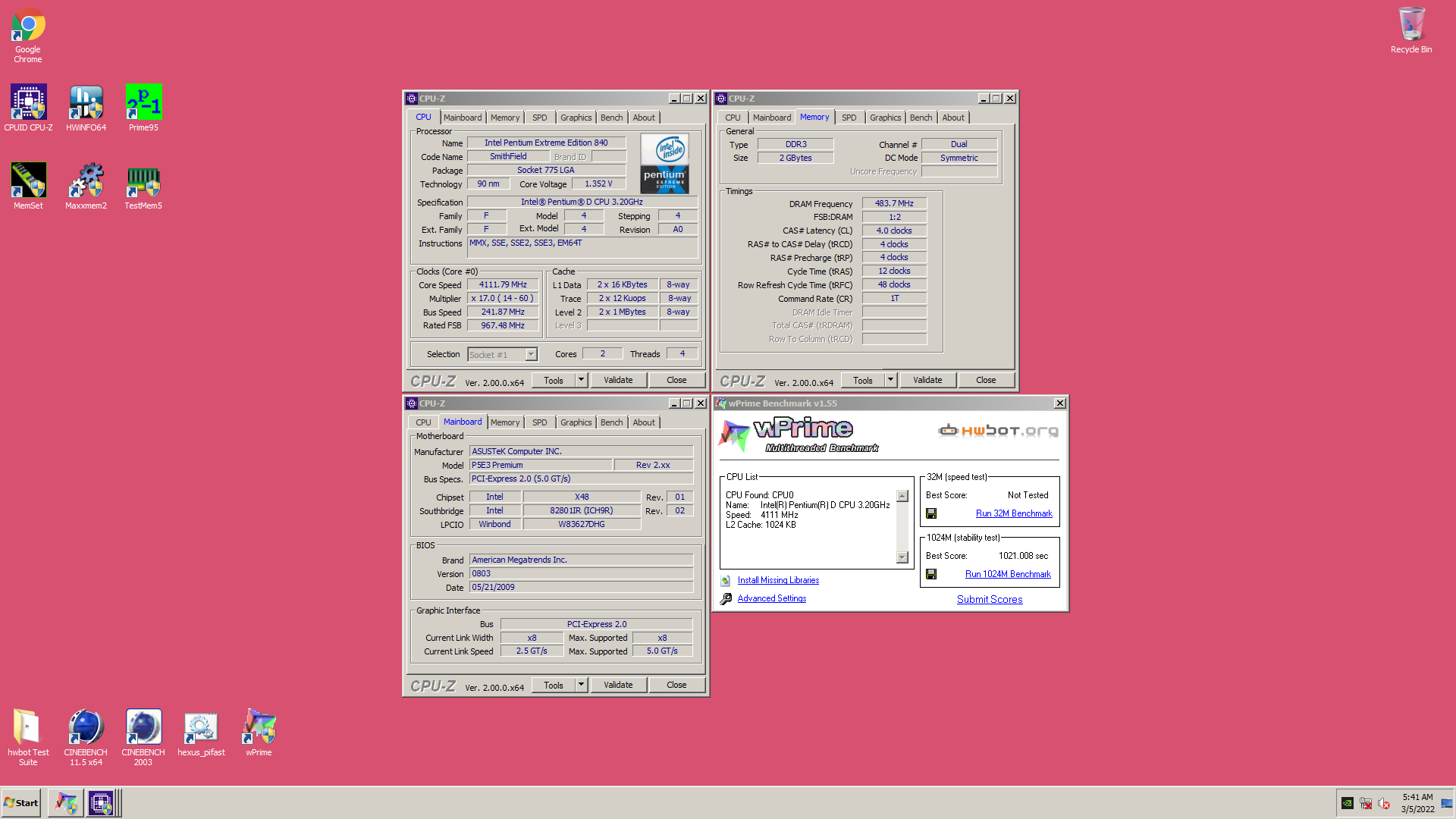The height and width of the screenshot is (819, 1456).
Task: Click Intel Pentium Extreme Edition 840 name
Action: [546, 143]
